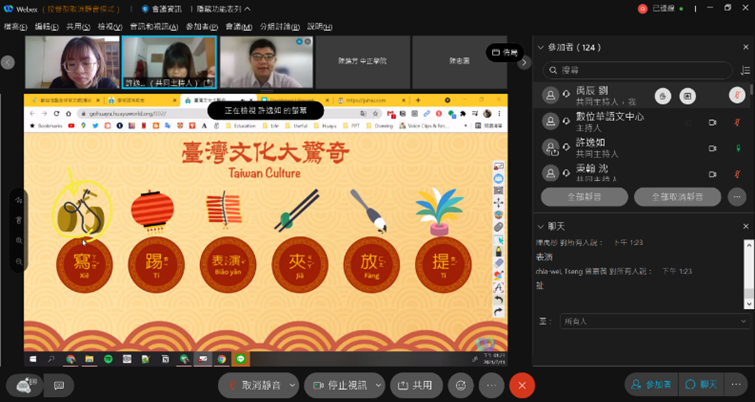Toggle the red microphone on 數位華語文中心 row
The height and width of the screenshot is (402, 755).
(737, 122)
